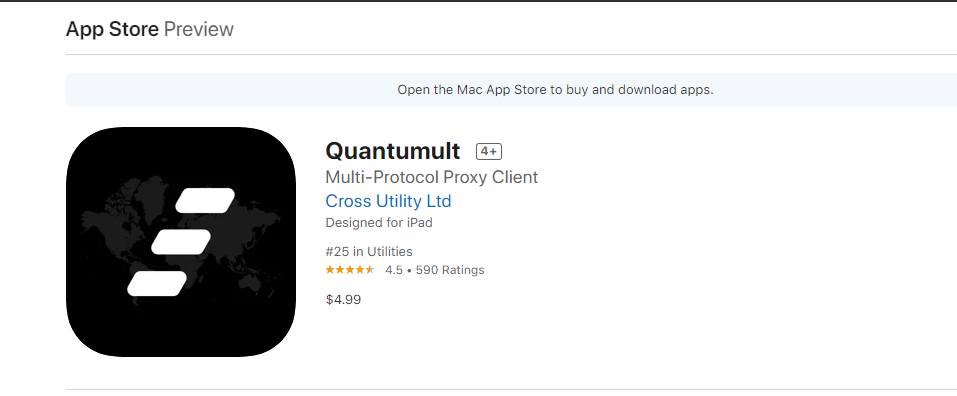Image resolution: width=957 pixels, height=396 pixels.
Task: Click the top white stripe in the logo
Action: (x=205, y=201)
